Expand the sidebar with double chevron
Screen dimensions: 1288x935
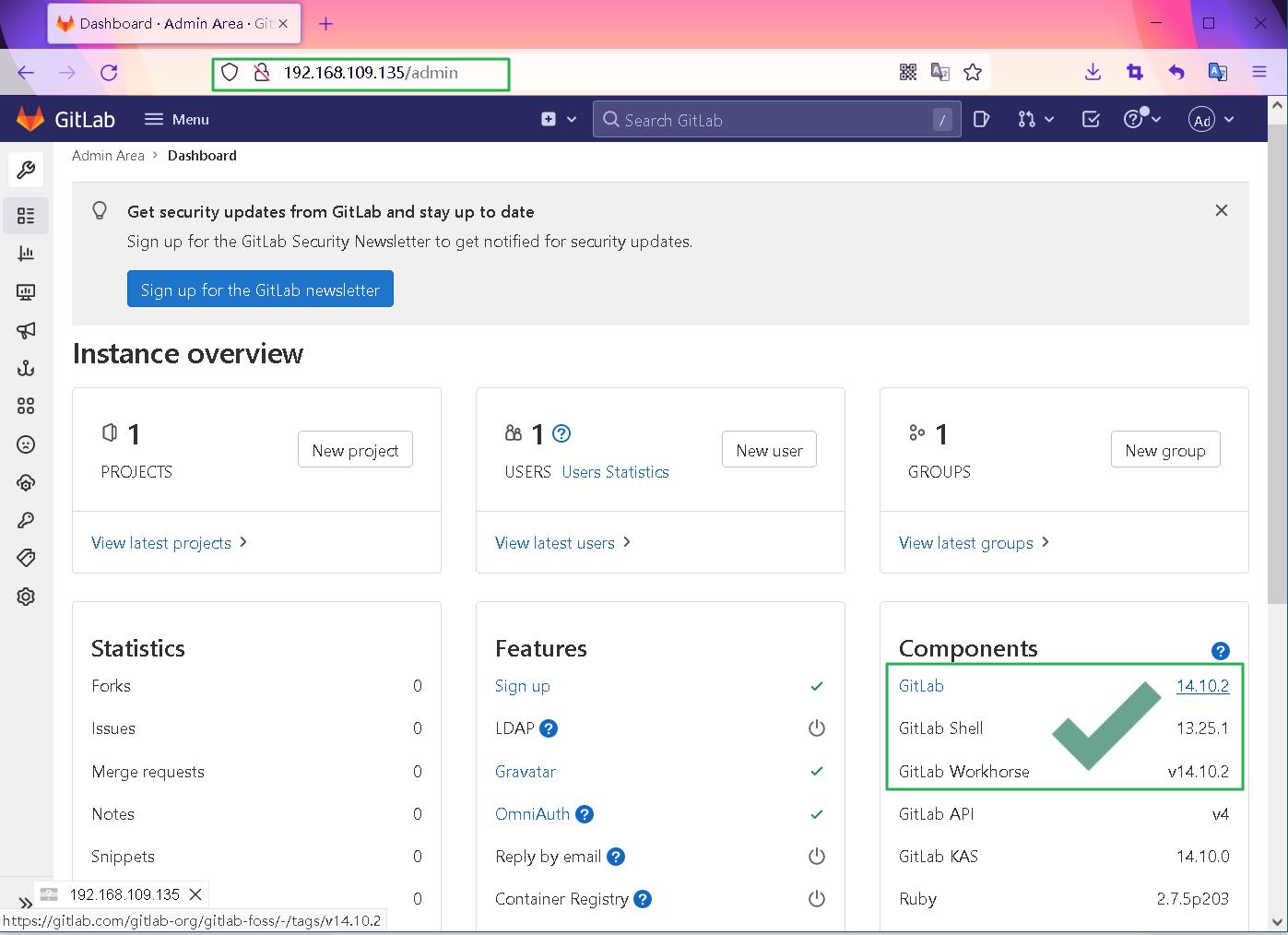pos(25,904)
